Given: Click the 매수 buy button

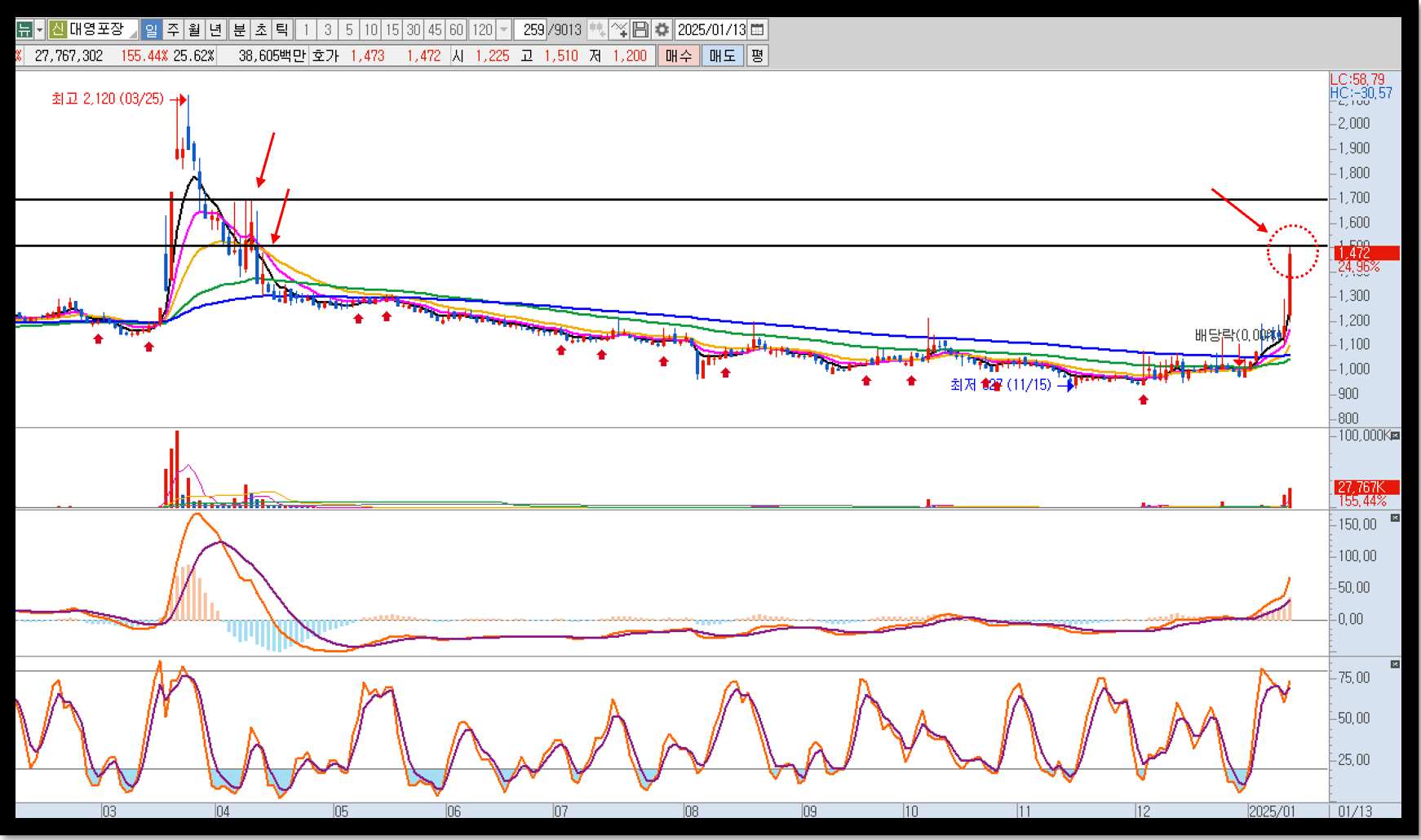Looking at the screenshot, I should 679,55.
